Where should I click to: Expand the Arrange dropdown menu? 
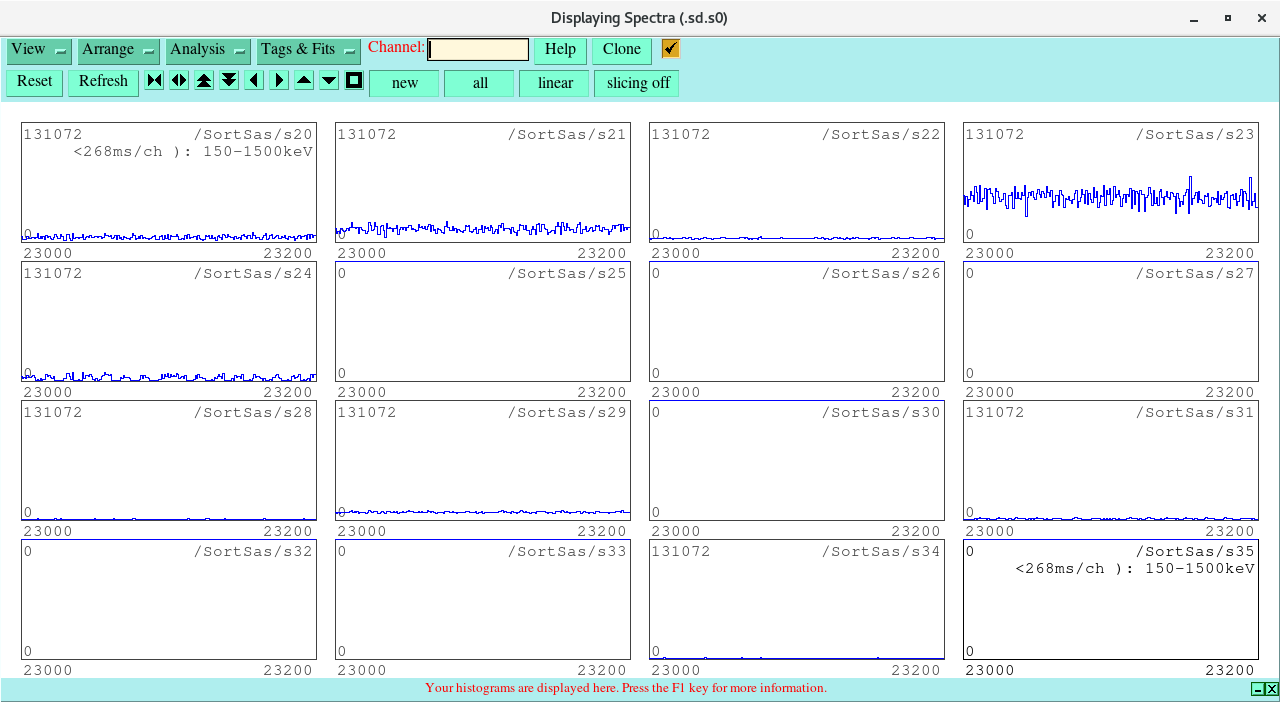coord(119,50)
